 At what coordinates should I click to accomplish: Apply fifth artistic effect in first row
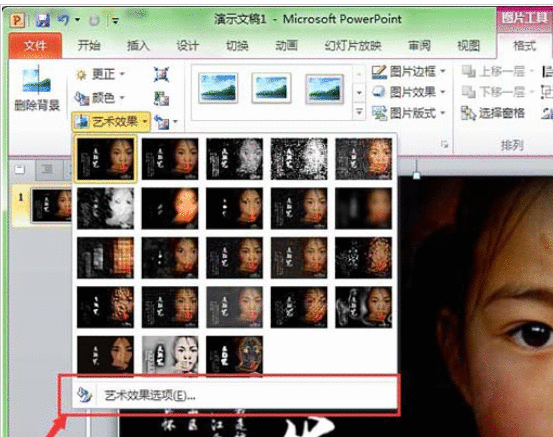(364, 159)
